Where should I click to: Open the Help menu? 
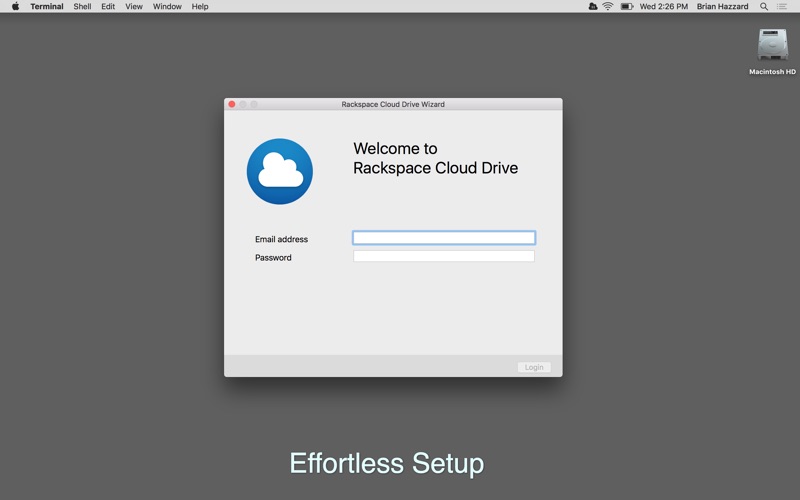coord(199,6)
